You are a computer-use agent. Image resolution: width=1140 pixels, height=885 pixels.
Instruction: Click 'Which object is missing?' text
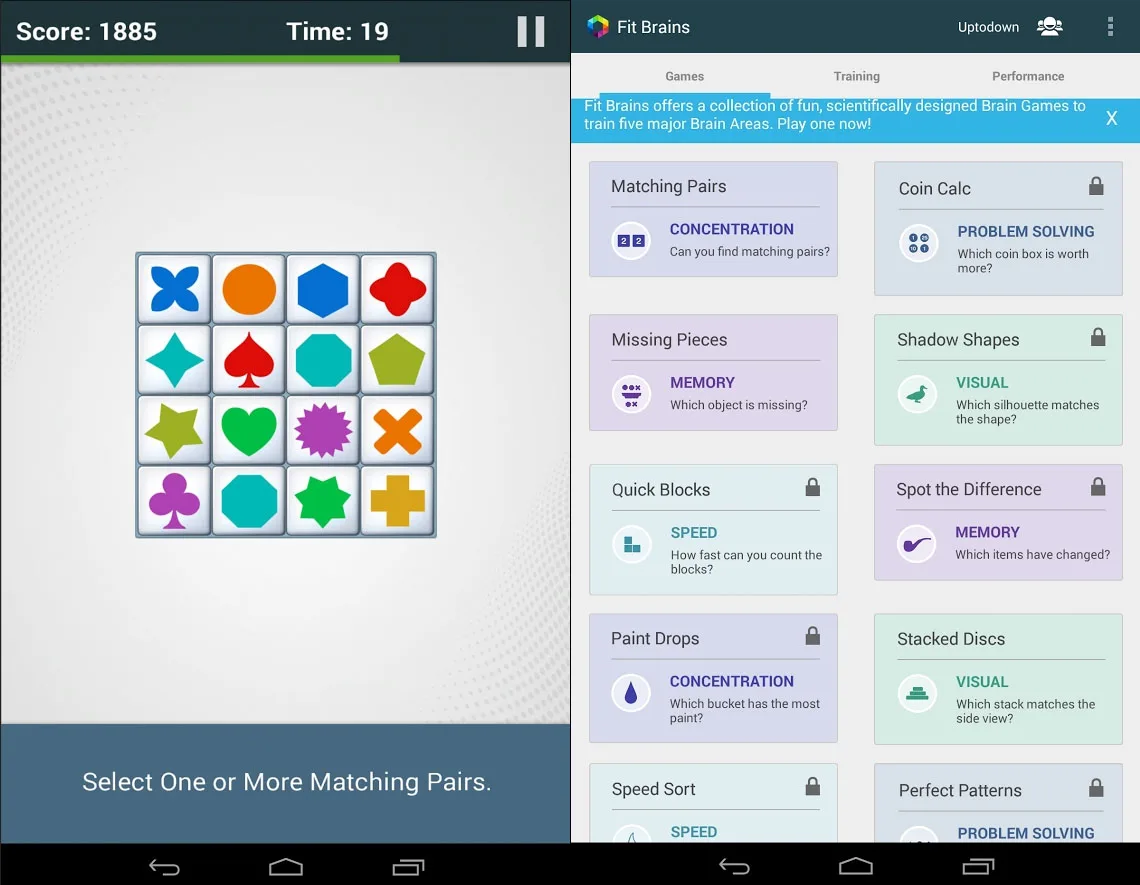pyautogui.click(x=739, y=405)
